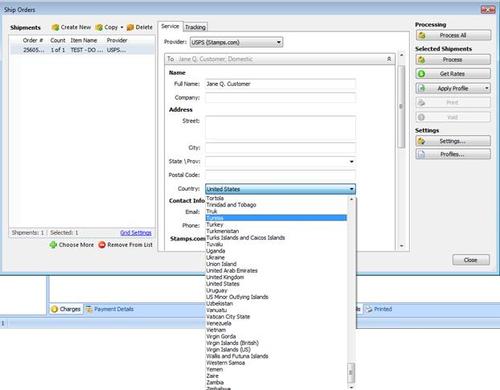Collapse the To: Jane Q. Customer section
This screenshot has width=500, height=390.
point(389,59)
